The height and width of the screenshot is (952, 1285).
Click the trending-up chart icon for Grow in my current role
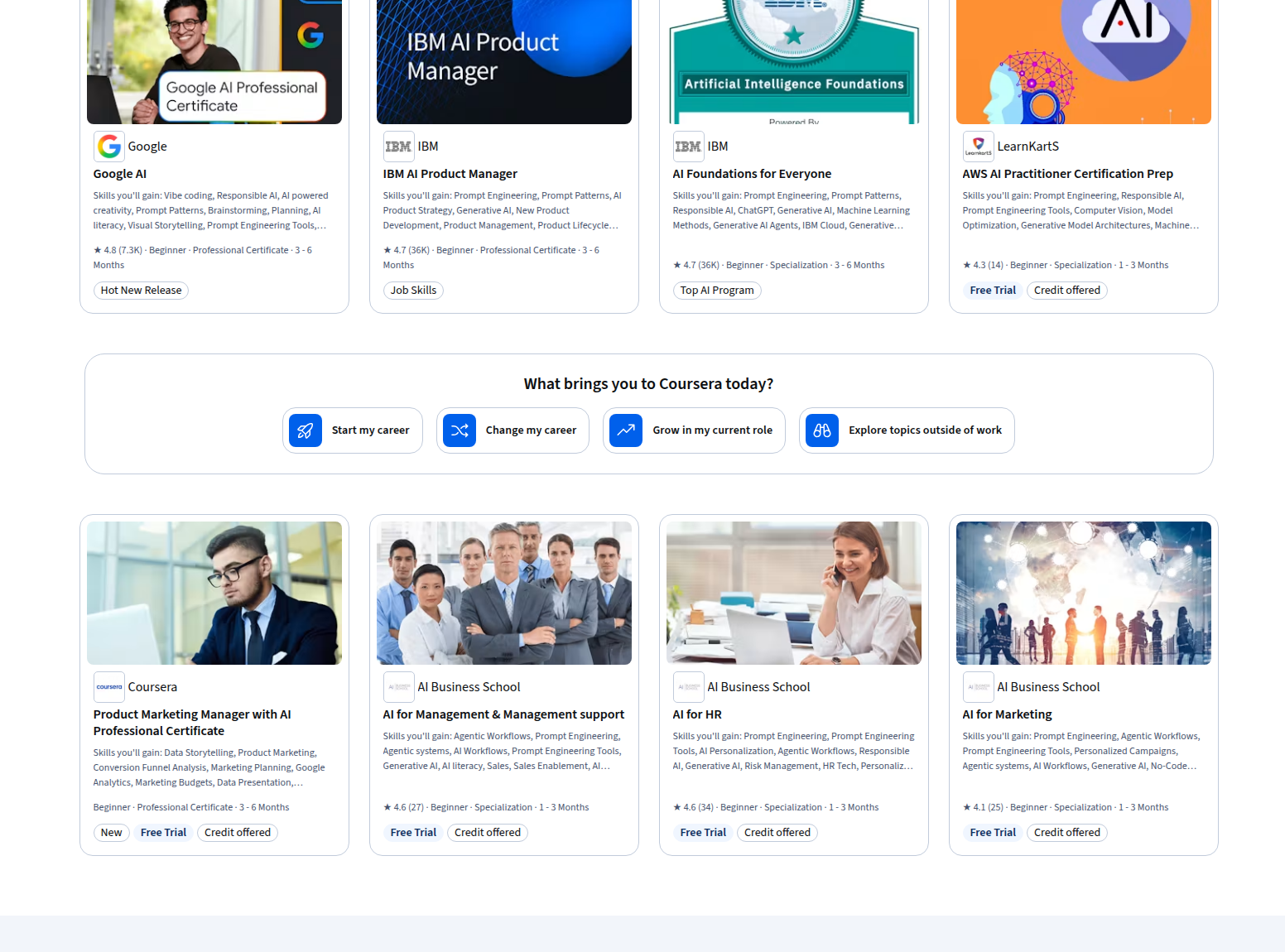coord(626,430)
